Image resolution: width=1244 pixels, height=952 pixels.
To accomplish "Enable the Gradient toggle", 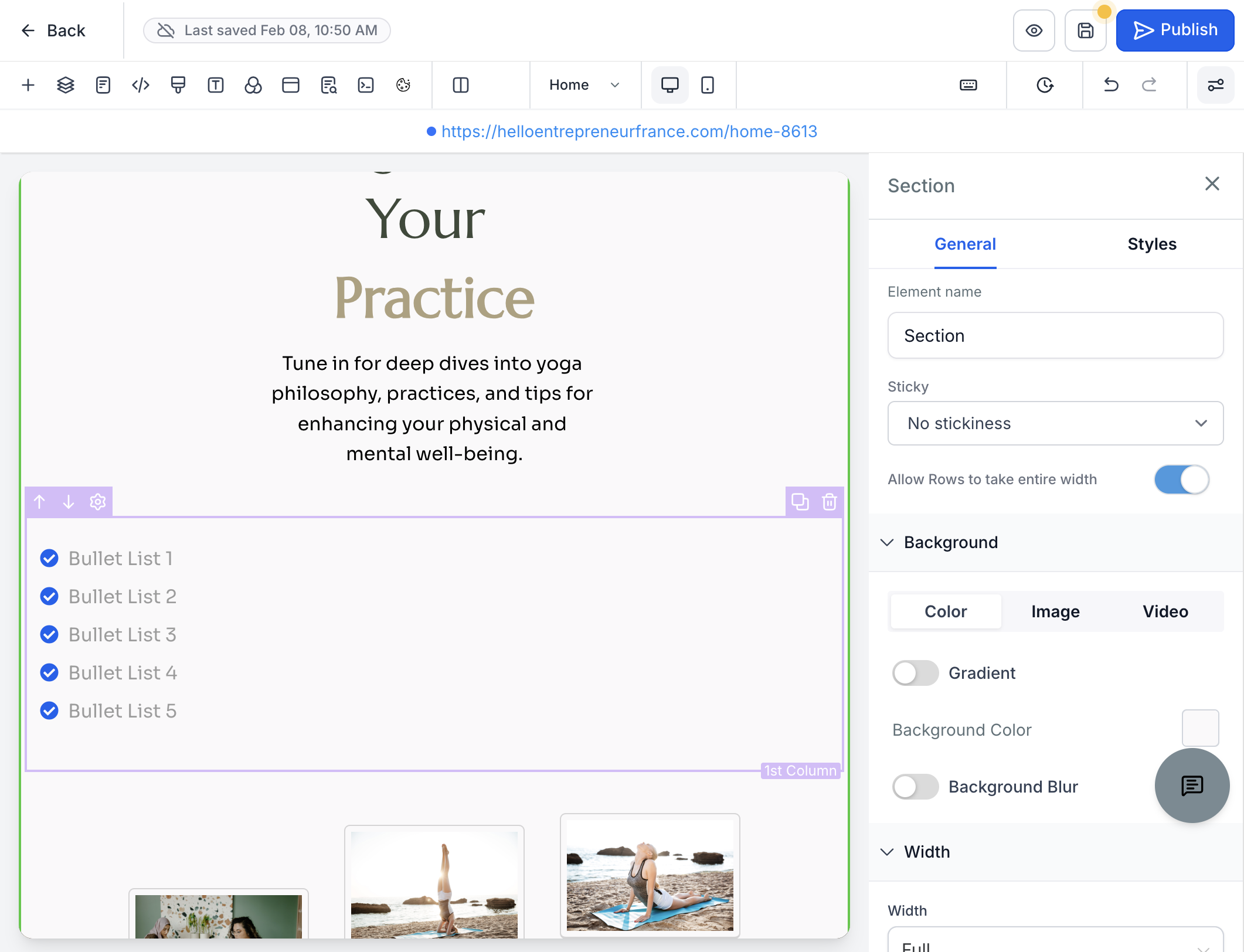I will click(x=916, y=673).
